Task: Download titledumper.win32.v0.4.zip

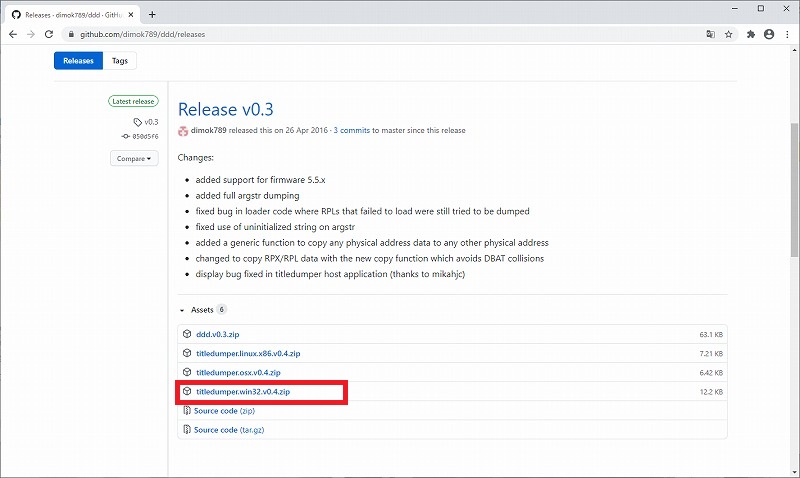Action: [243, 391]
